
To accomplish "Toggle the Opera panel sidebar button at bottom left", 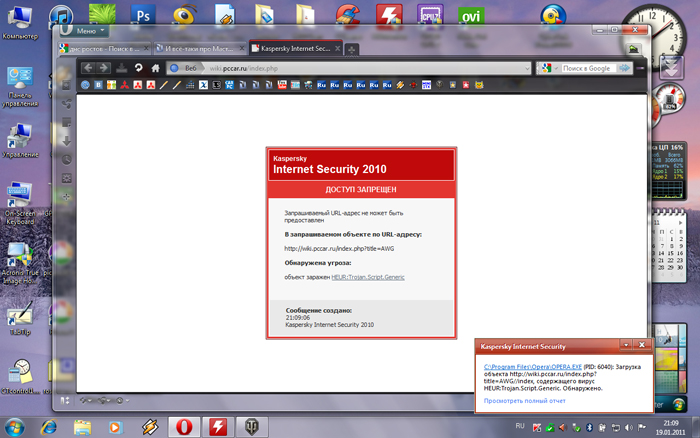I will [x=65, y=400].
